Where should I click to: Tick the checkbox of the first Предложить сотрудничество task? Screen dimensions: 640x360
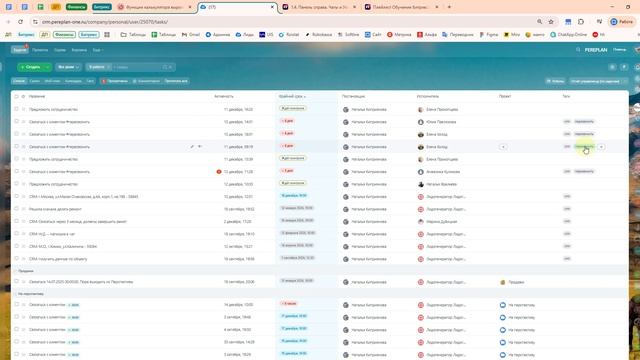click(16, 109)
